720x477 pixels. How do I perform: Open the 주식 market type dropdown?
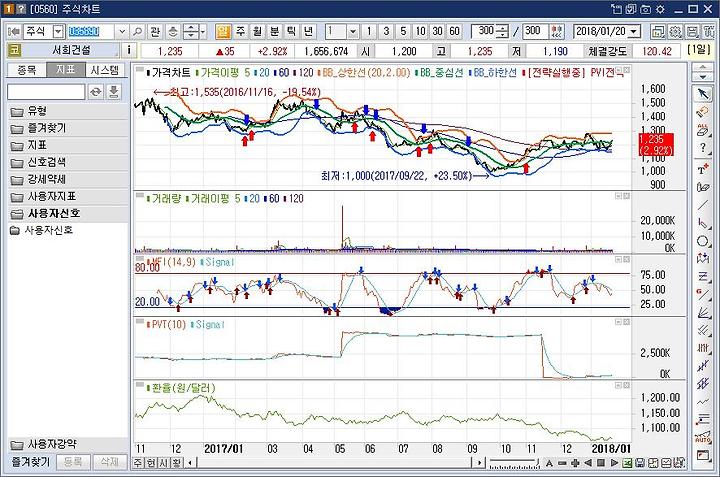click(x=58, y=32)
